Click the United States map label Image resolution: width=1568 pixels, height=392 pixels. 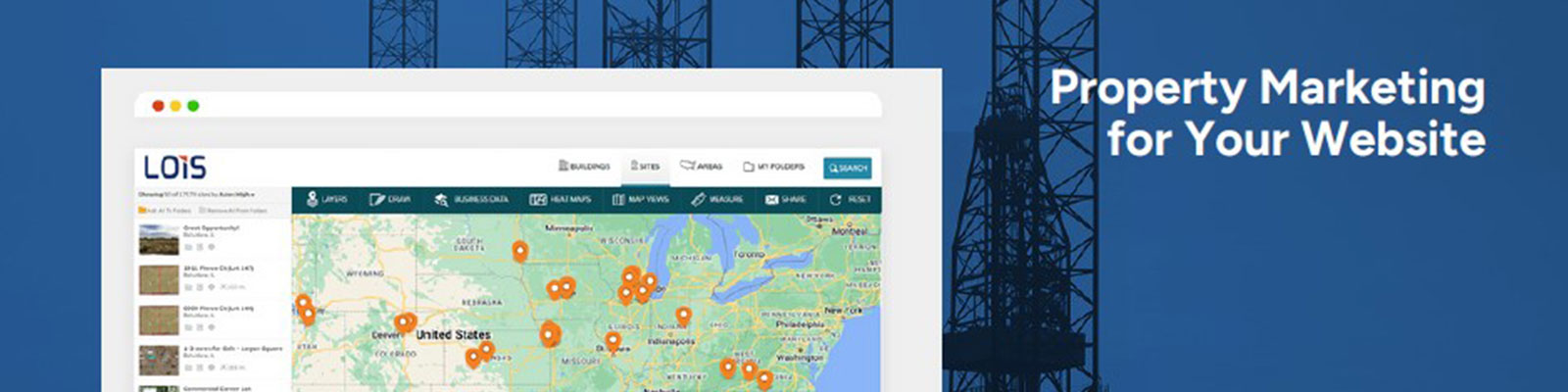point(453,335)
